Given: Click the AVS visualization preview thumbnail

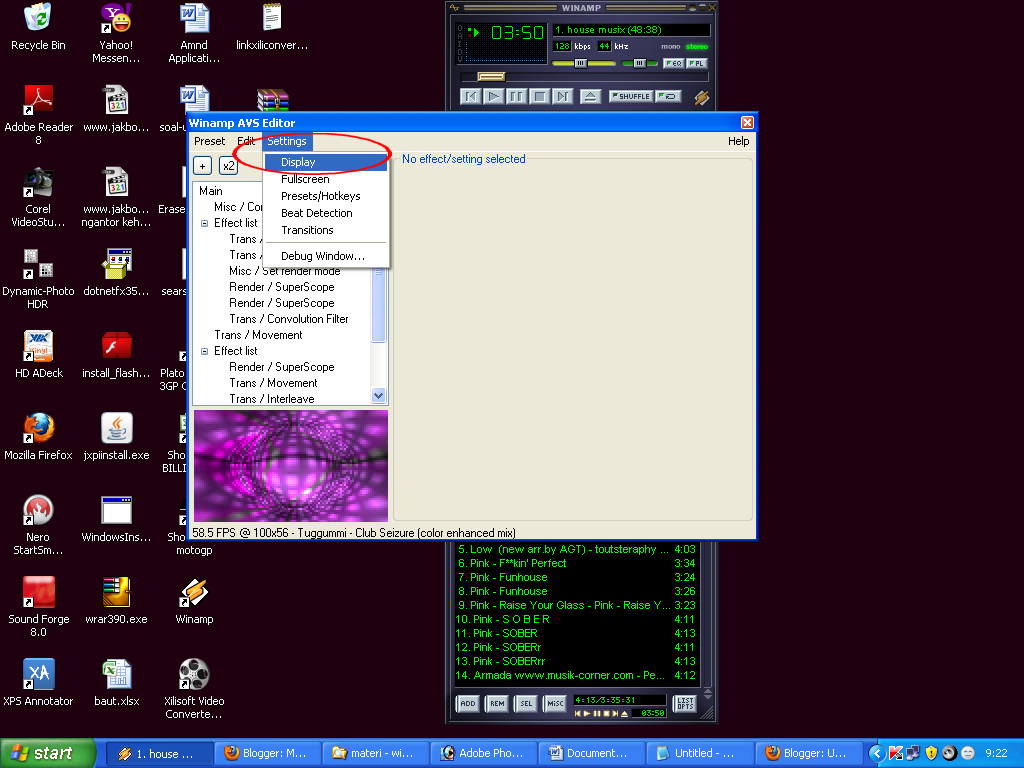Looking at the screenshot, I should pyautogui.click(x=291, y=466).
